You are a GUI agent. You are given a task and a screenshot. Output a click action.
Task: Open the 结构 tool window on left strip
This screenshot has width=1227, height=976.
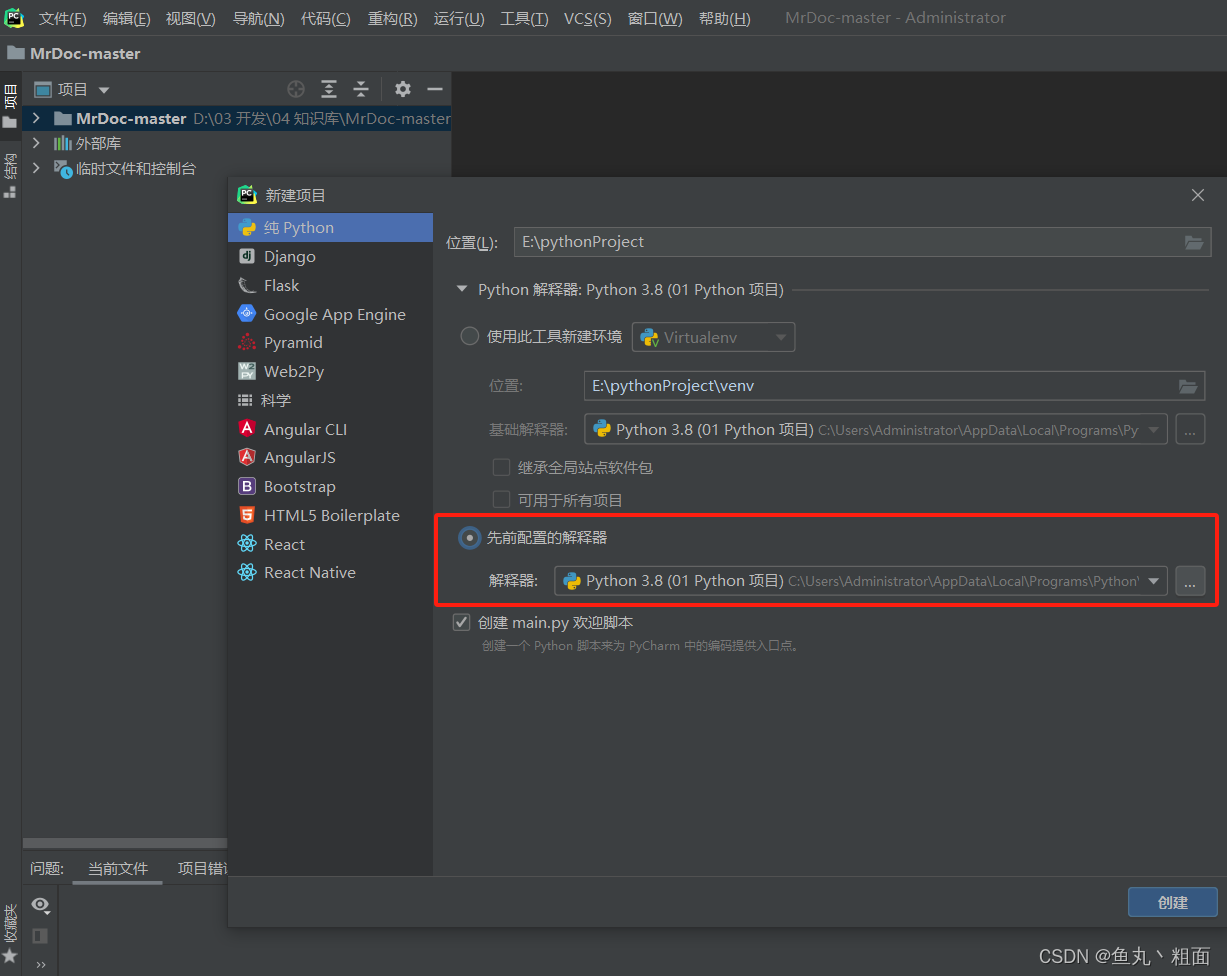coord(10,175)
